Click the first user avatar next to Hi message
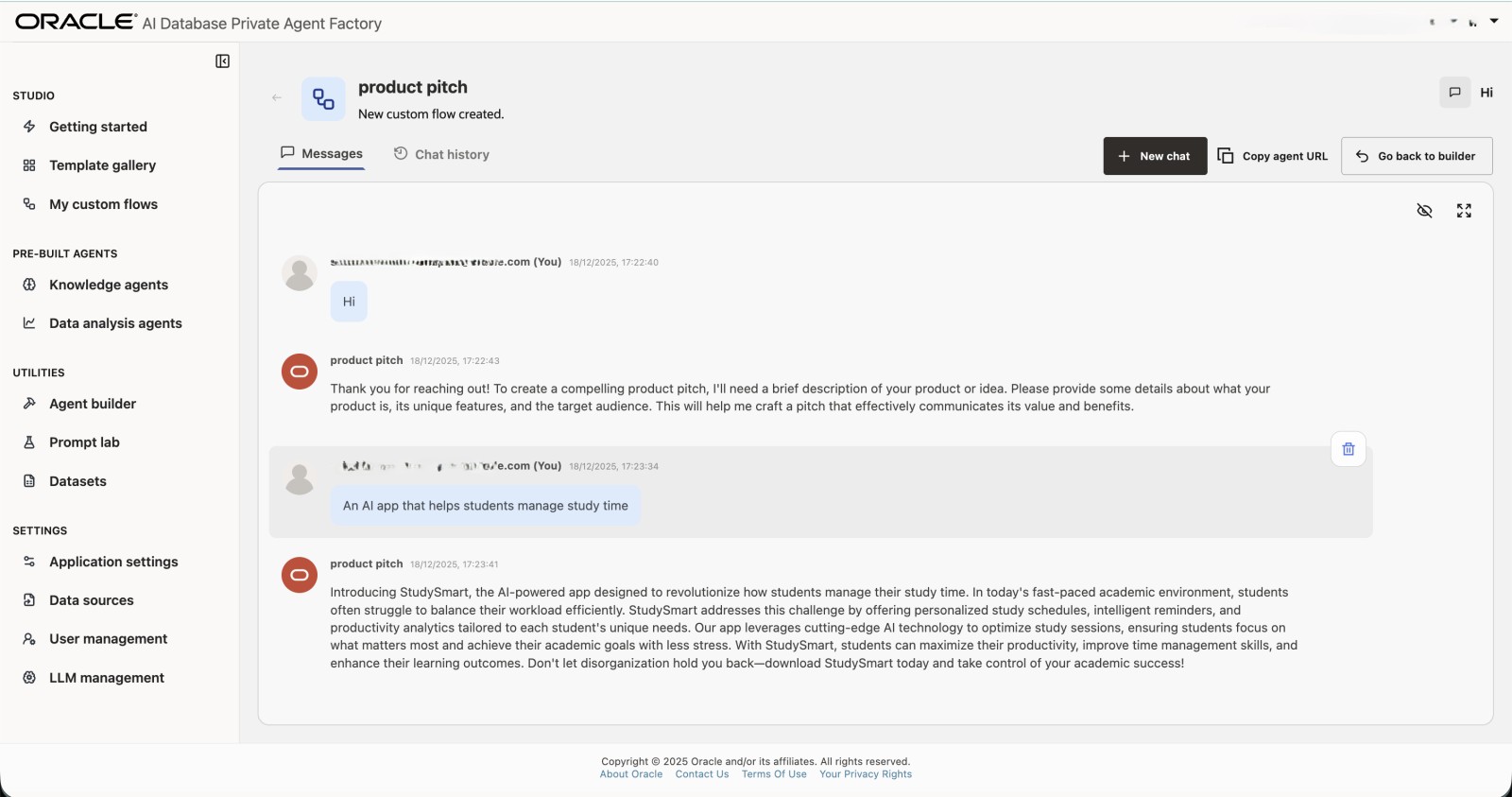This screenshot has height=797, width=1512. (300, 273)
